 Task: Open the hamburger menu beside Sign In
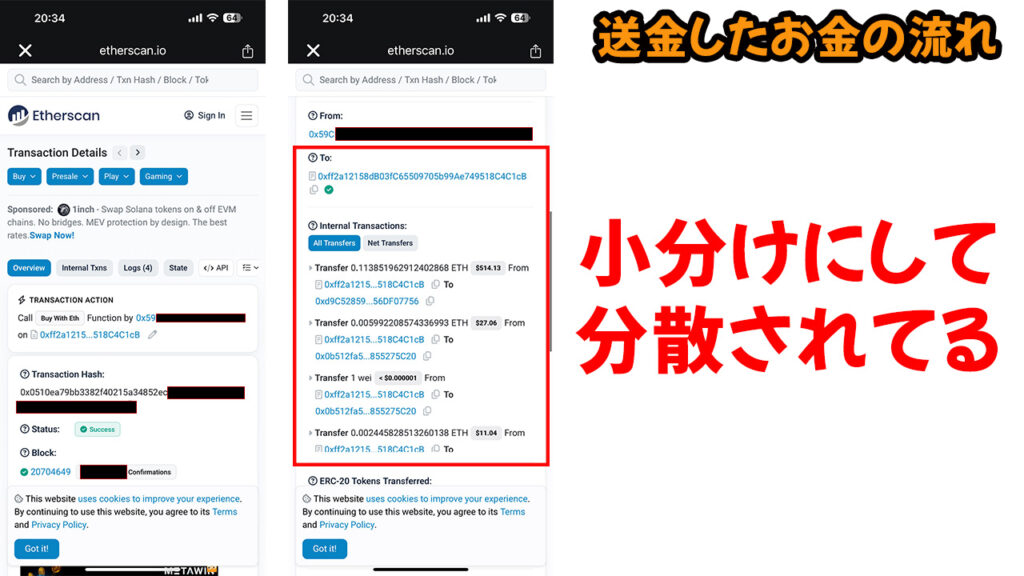246,116
